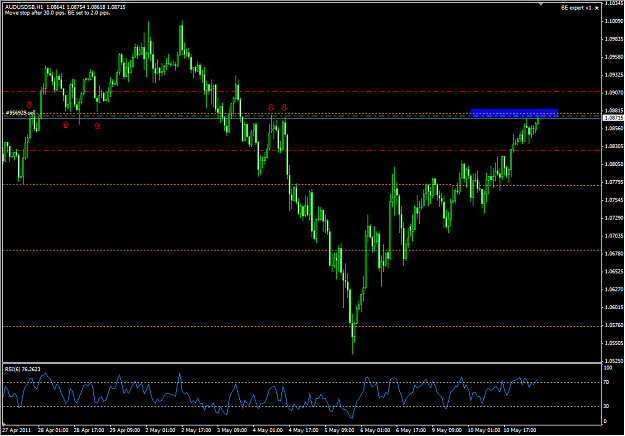Select the blue rectangle zone on the chart
The width and height of the screenshot is (625, 436).
(x=514, y=112)
